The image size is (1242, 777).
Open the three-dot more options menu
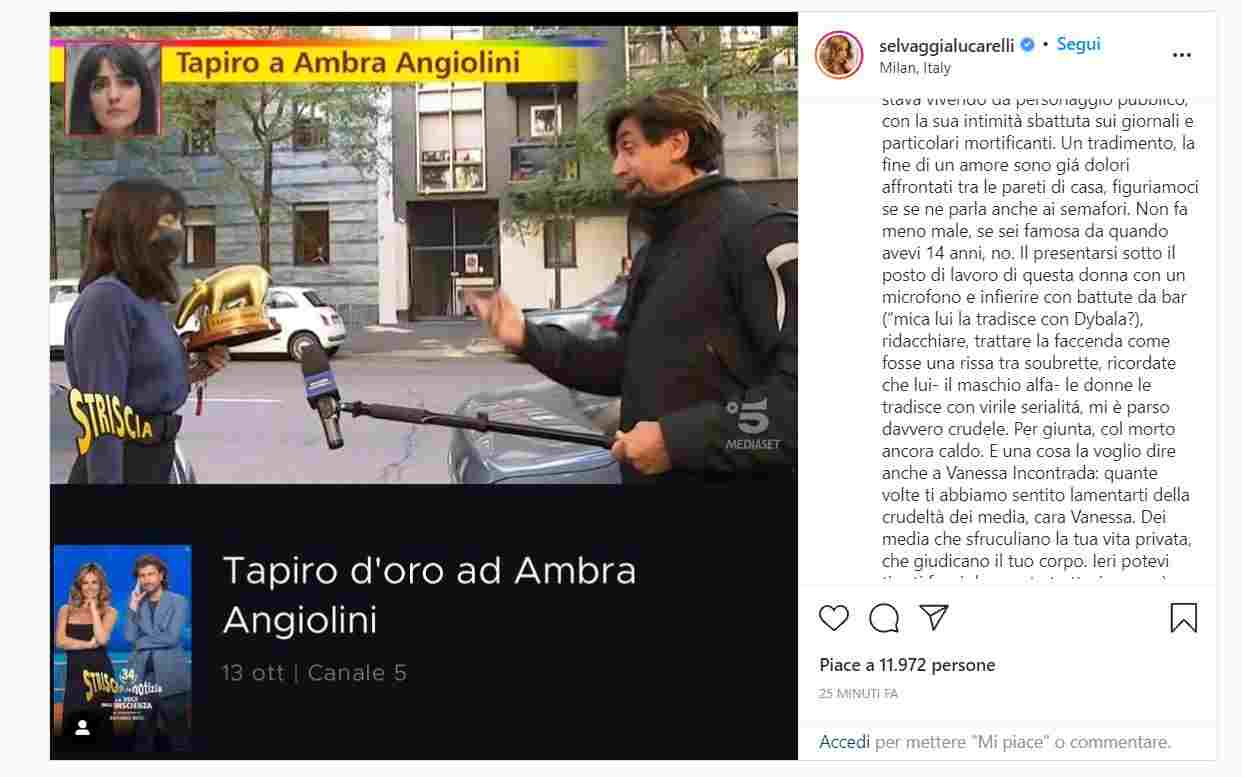tap(1182, 55)
